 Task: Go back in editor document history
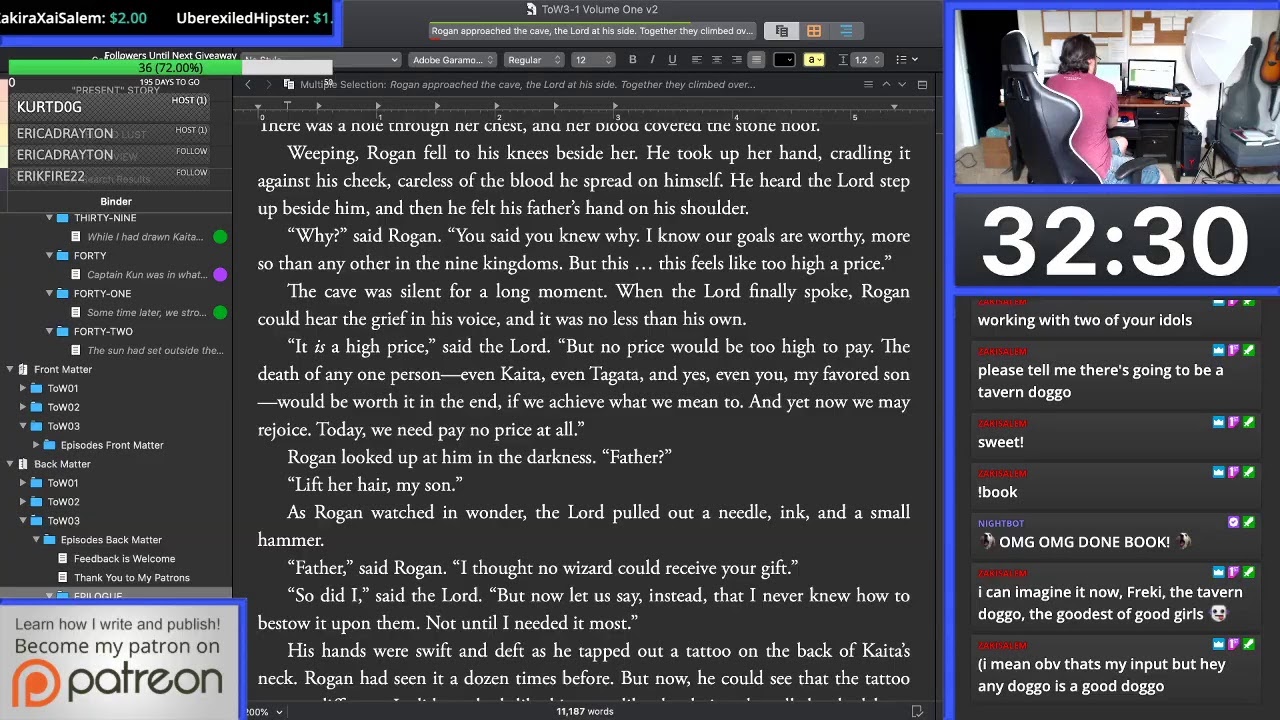coord(248,85)
